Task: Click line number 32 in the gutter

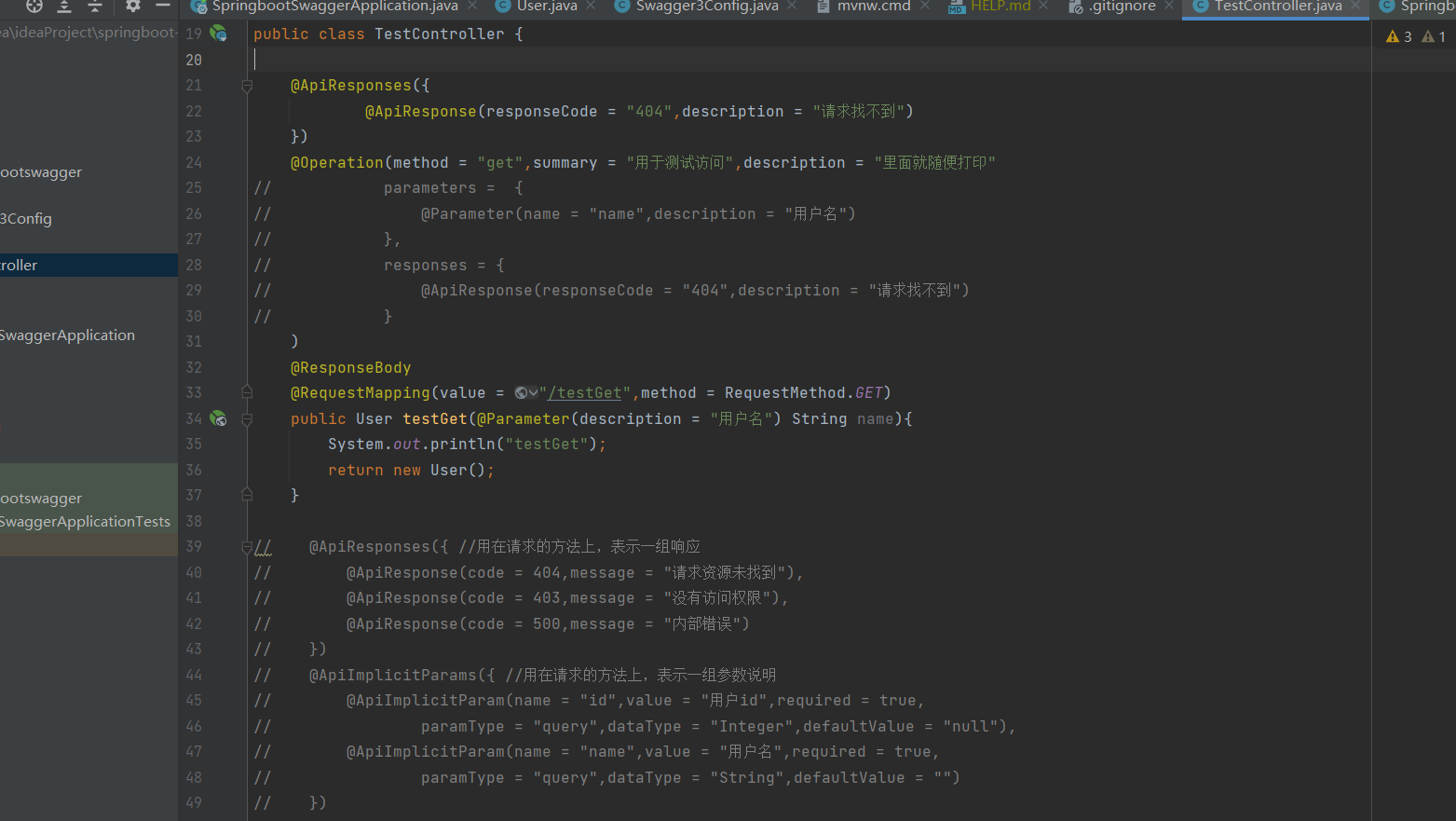Action: tap(194, 367)
